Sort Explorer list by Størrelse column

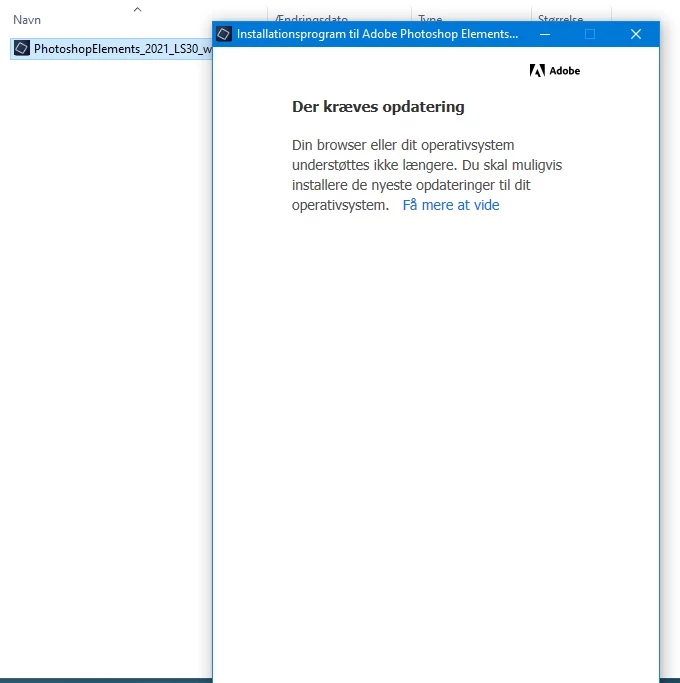coord(560,18)
